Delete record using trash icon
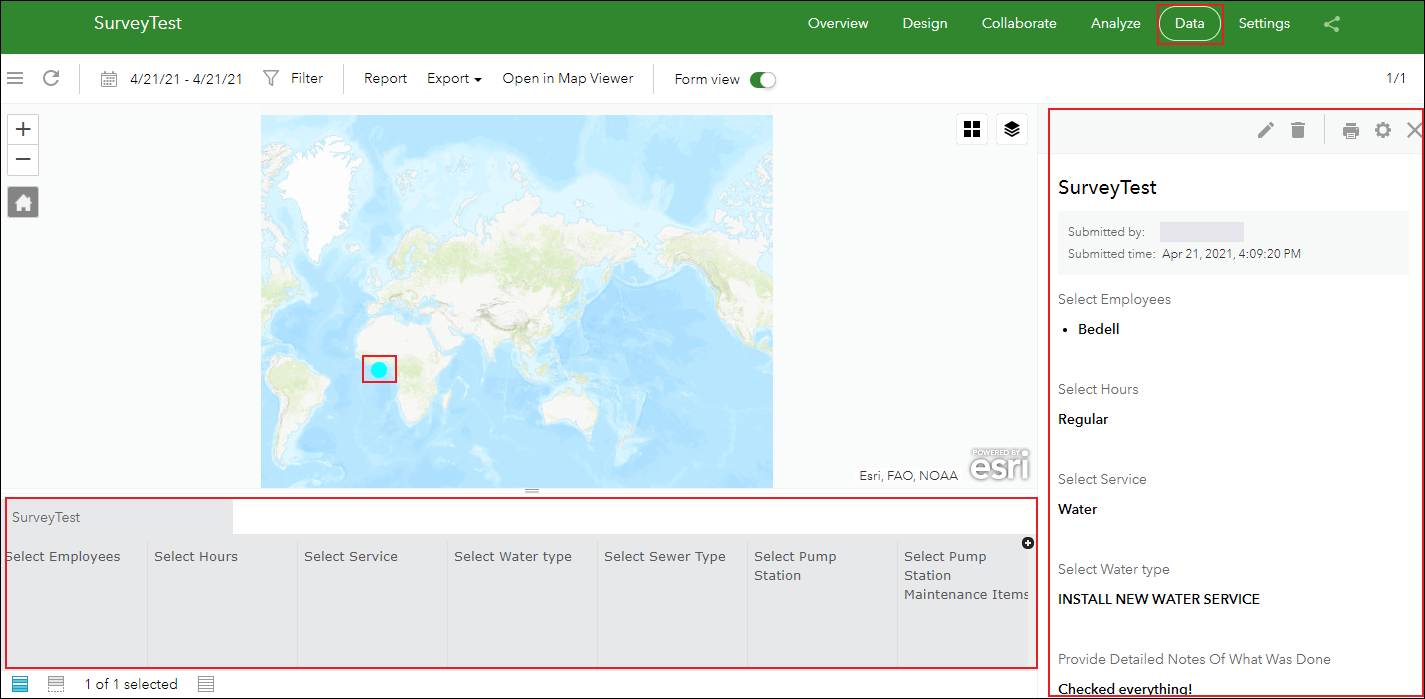The image size is (1425, 699). [1298, 130]
